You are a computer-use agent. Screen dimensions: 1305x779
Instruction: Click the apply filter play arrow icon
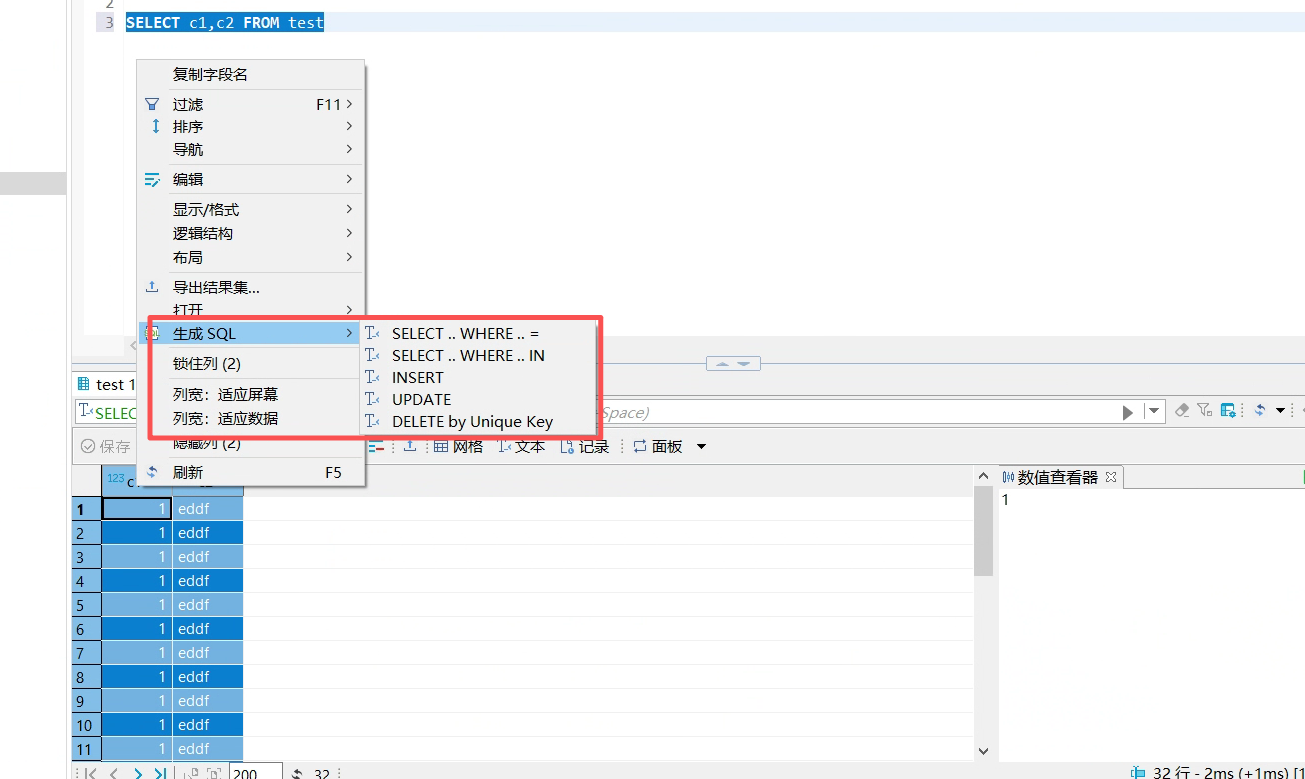click(x=1128, y=412)
